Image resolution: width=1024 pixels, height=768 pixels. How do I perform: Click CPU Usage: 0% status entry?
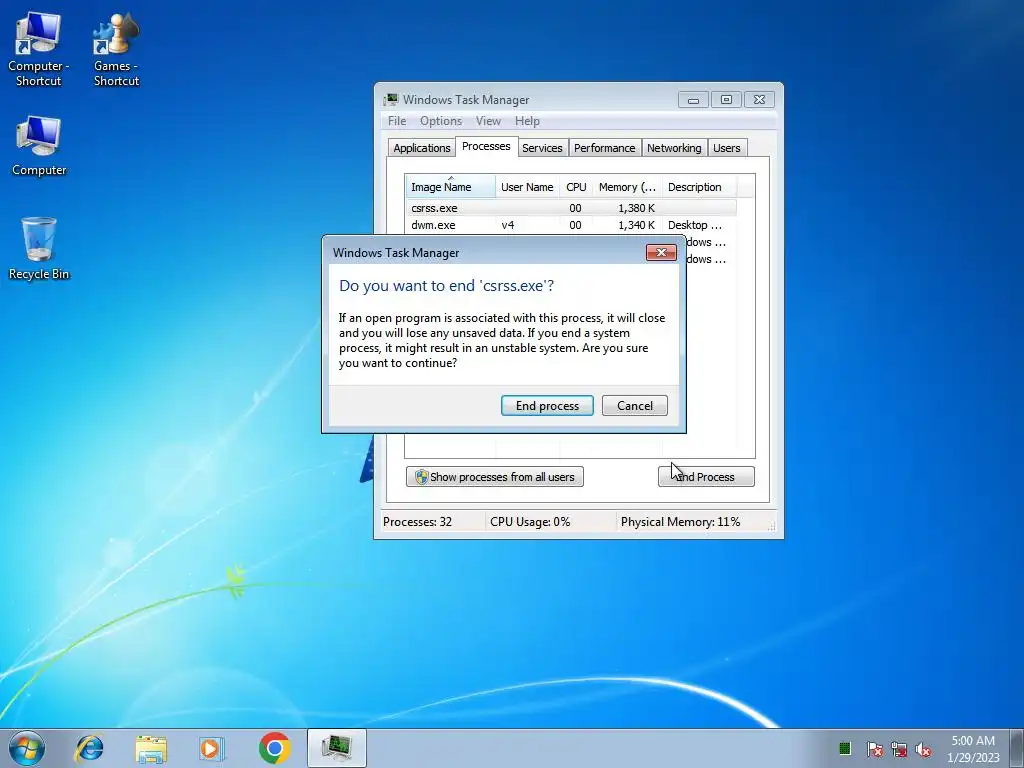coord(530,522)
